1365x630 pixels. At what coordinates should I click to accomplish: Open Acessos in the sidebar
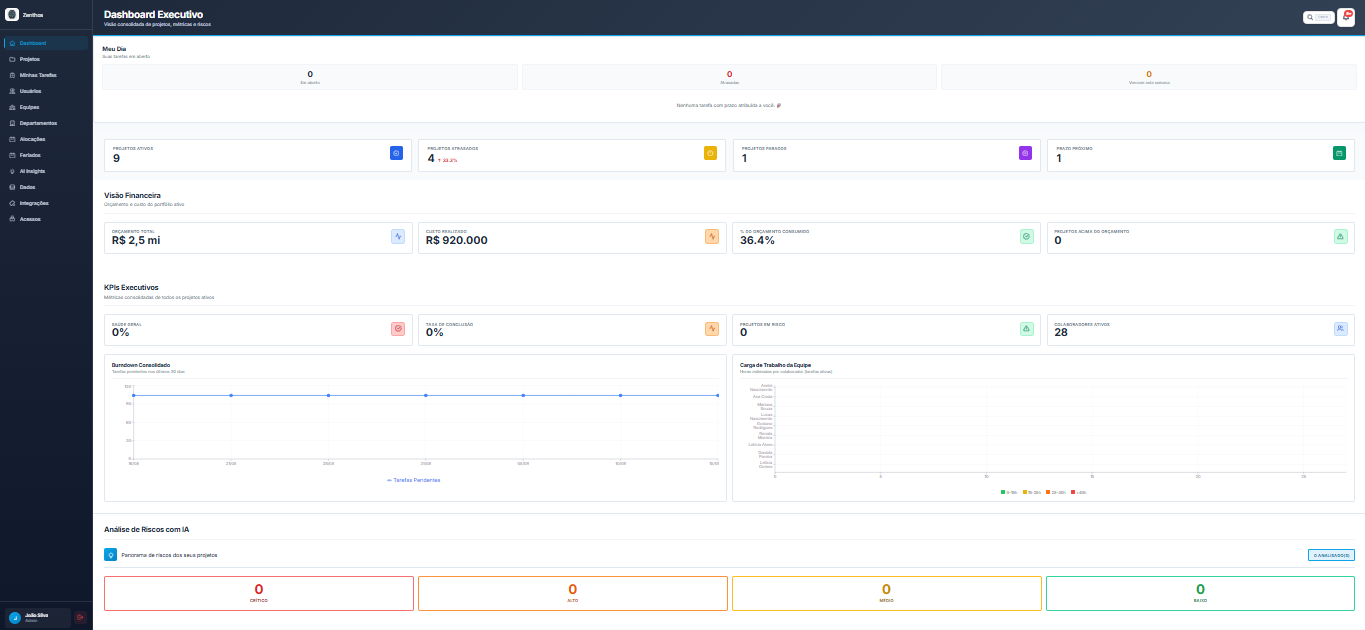click(46, 218)
